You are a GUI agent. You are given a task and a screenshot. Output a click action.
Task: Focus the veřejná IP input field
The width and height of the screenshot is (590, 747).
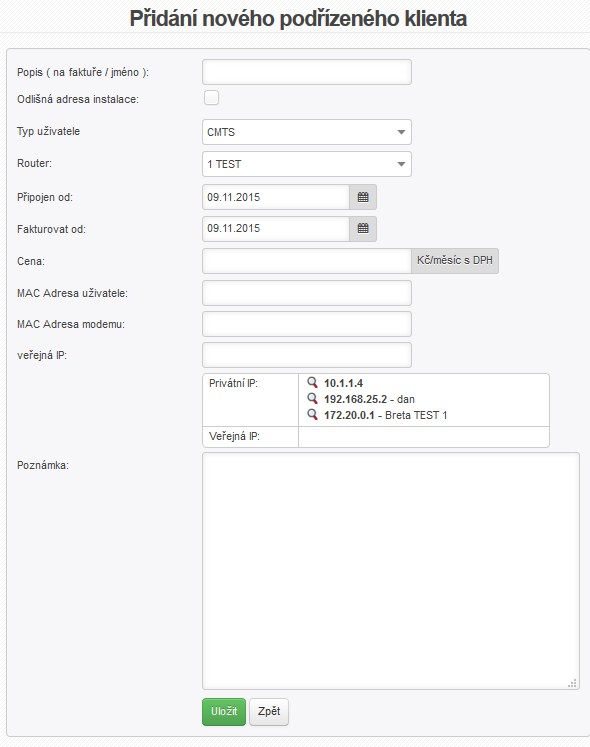click(307, 355)
